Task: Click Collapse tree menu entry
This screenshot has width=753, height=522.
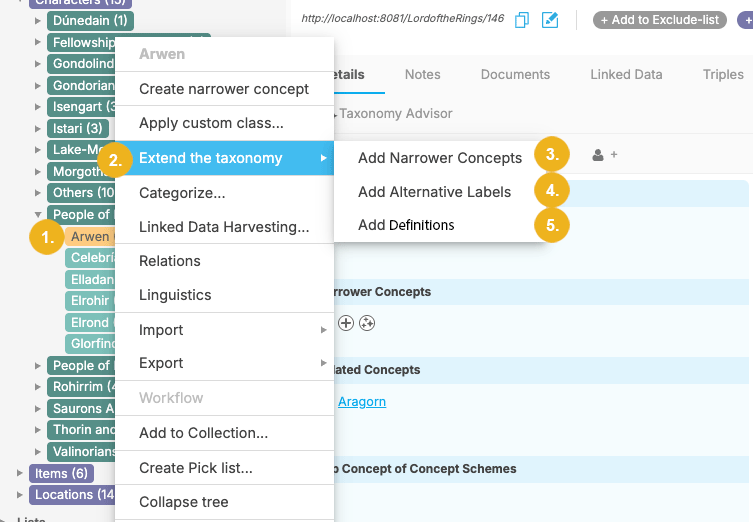Action: tap(224, 502)
